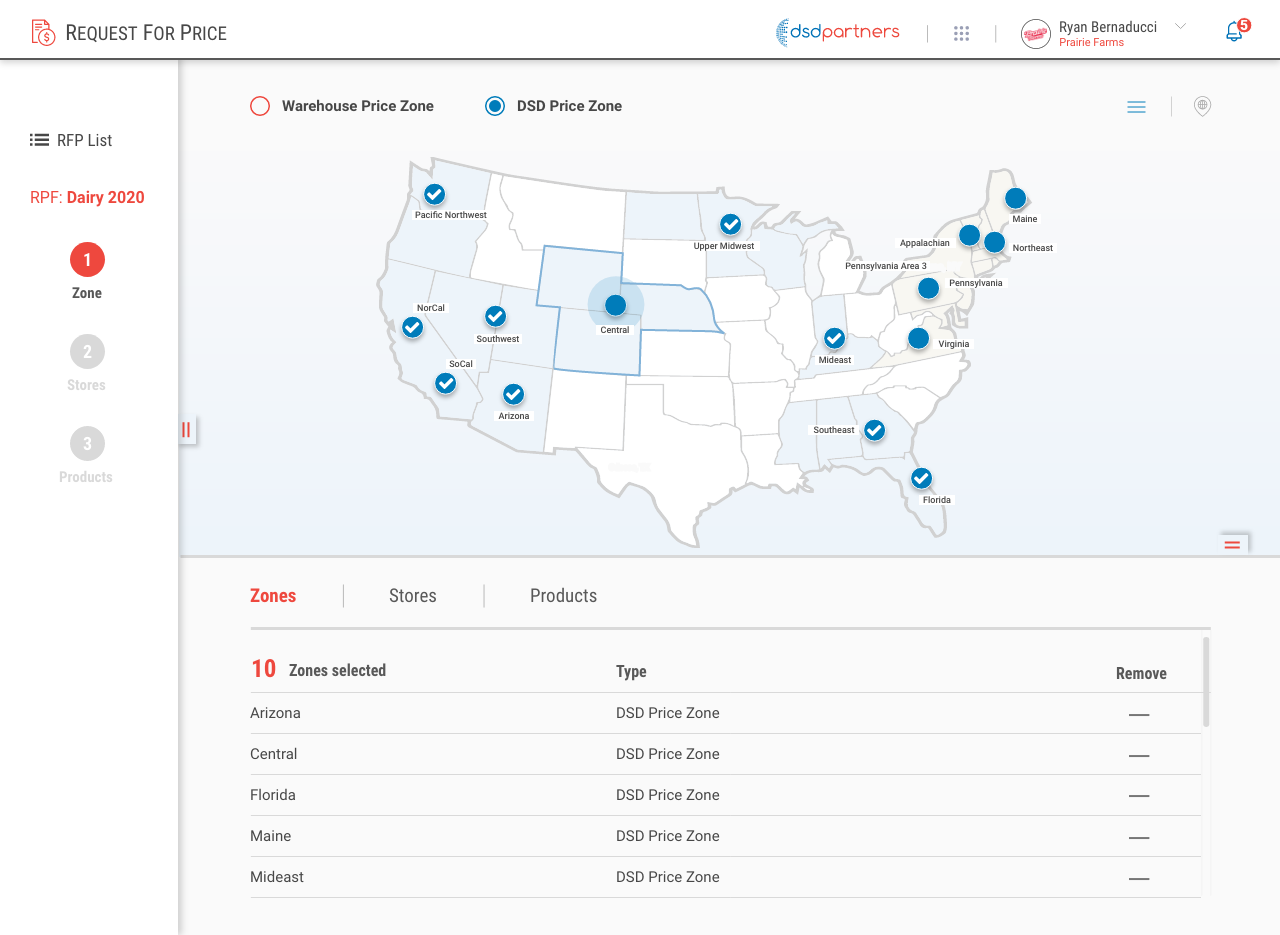This screenshot has width=1280, height=935.
Task: Remove the Arizona zone from list
Action: click(x=1138, y=714)
